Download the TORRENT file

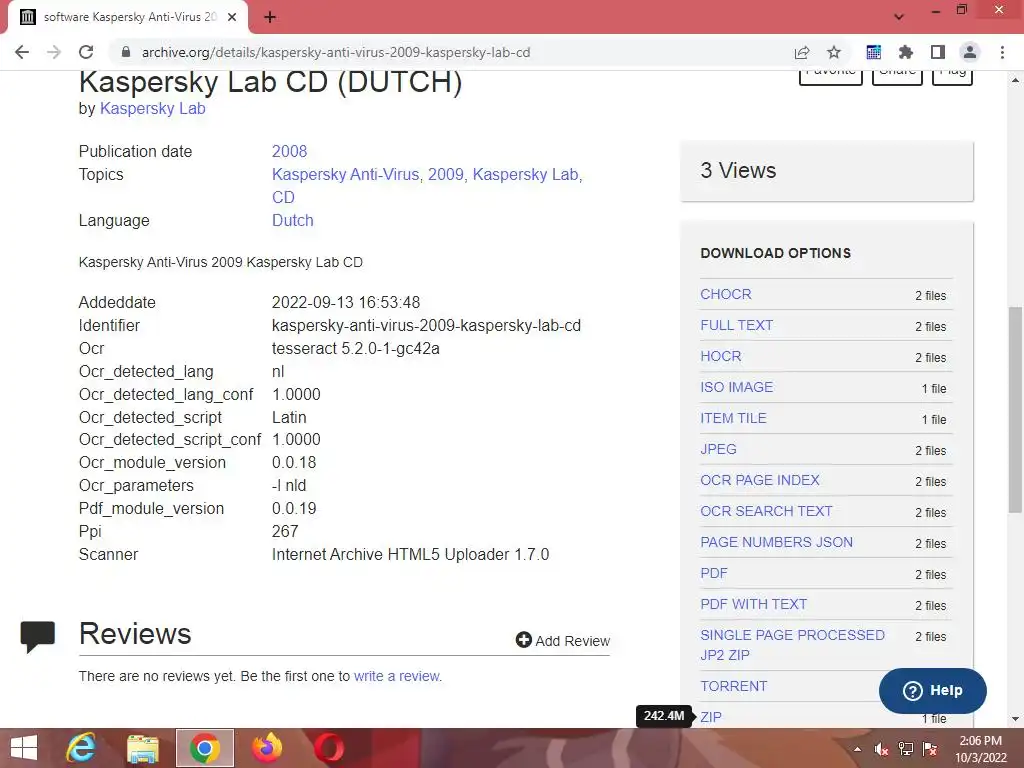coord(733,686)
